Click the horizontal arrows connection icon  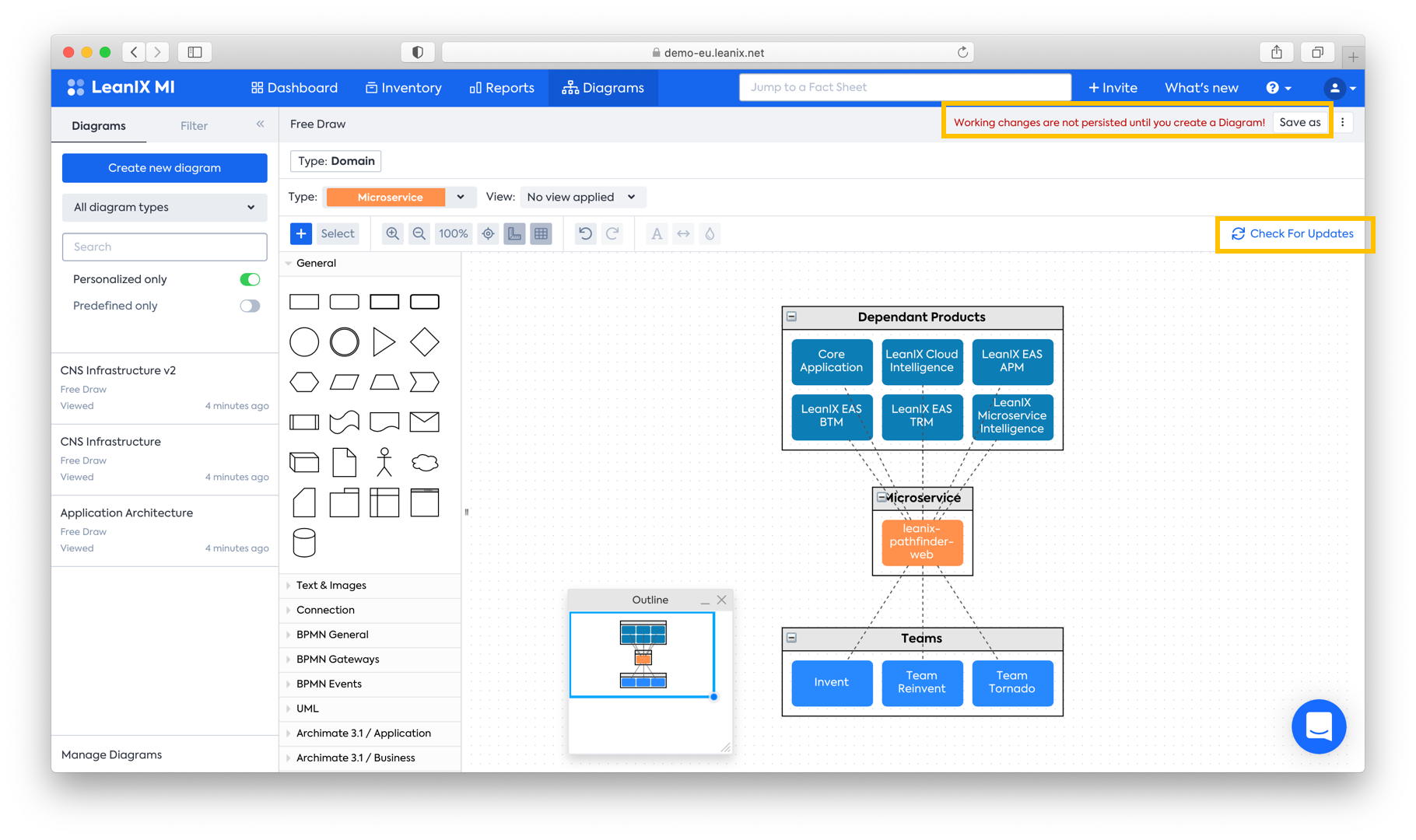coord(683,233)
